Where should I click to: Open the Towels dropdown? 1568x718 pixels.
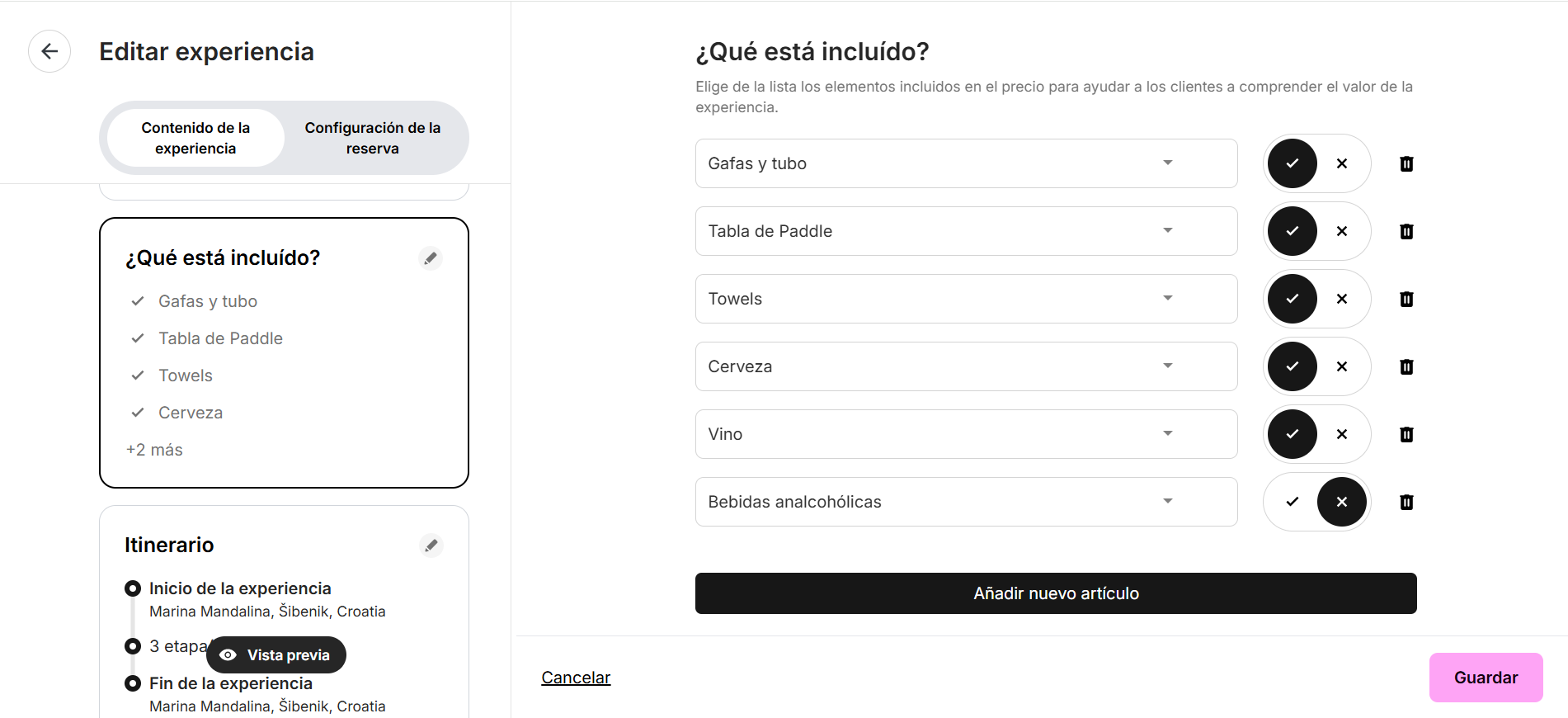pyautogui.click(x=966, y=299)
